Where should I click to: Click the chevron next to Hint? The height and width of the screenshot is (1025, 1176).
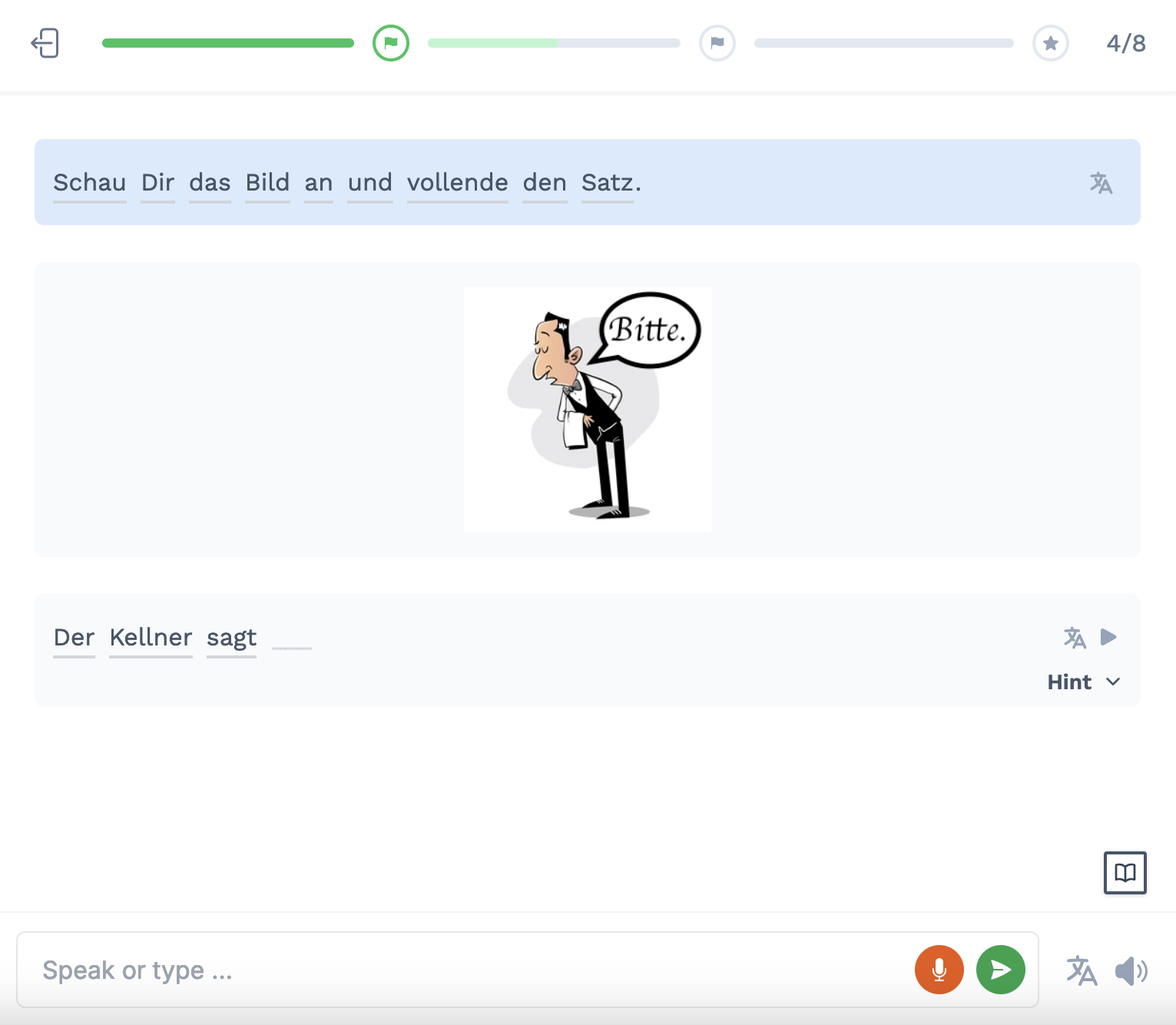pyautogui.click(x=1113, y=682)
